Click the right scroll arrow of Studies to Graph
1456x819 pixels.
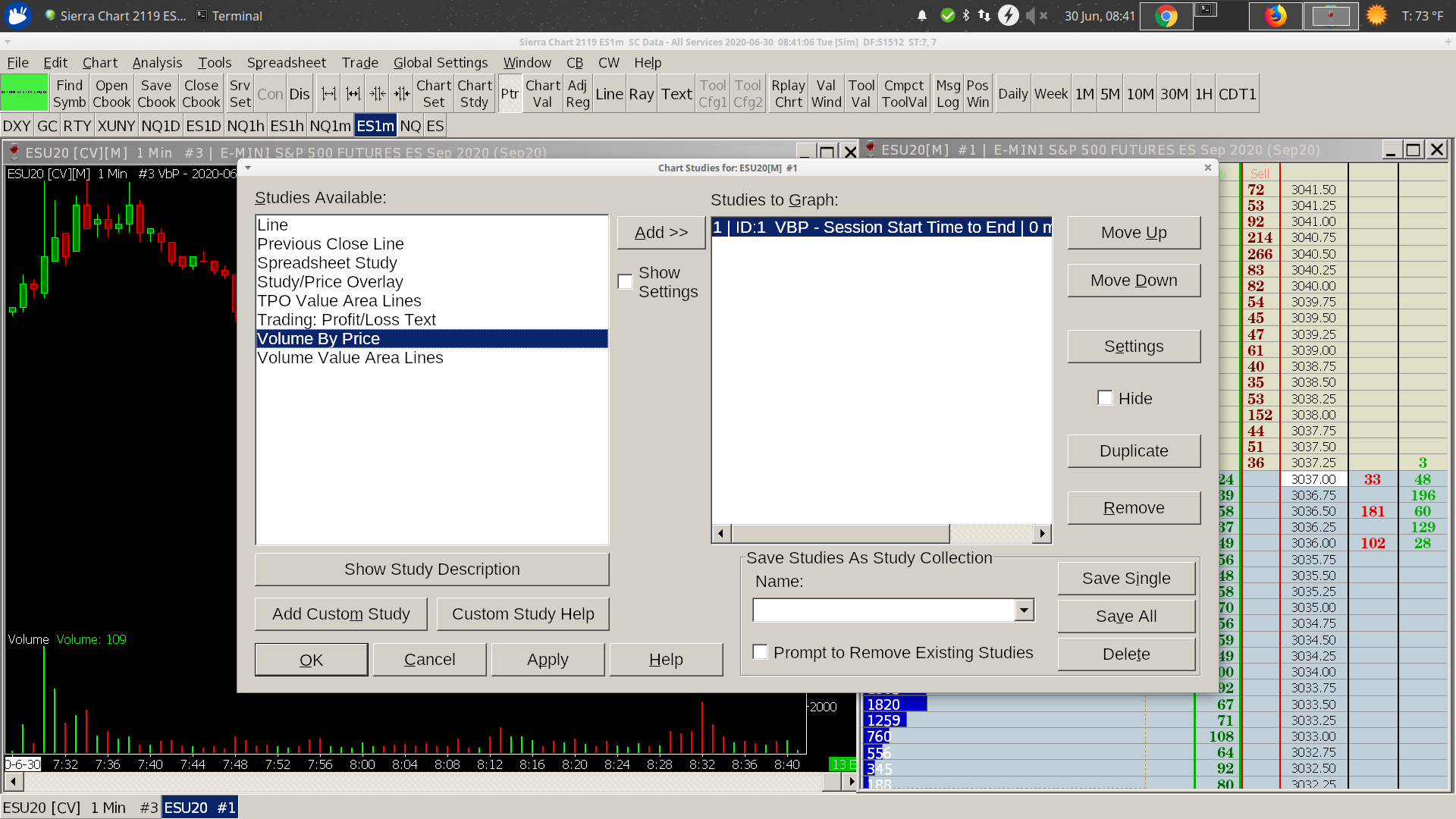(1043, 534)
